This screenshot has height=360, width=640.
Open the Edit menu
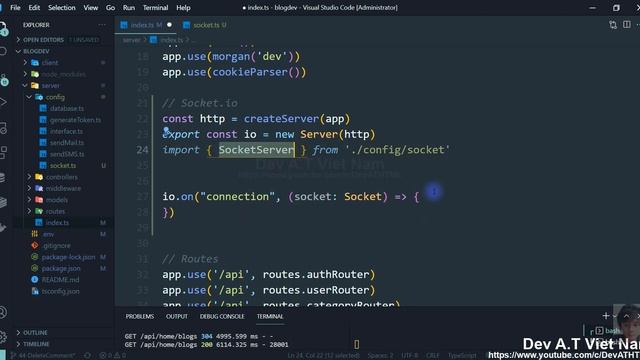point(34,7)
